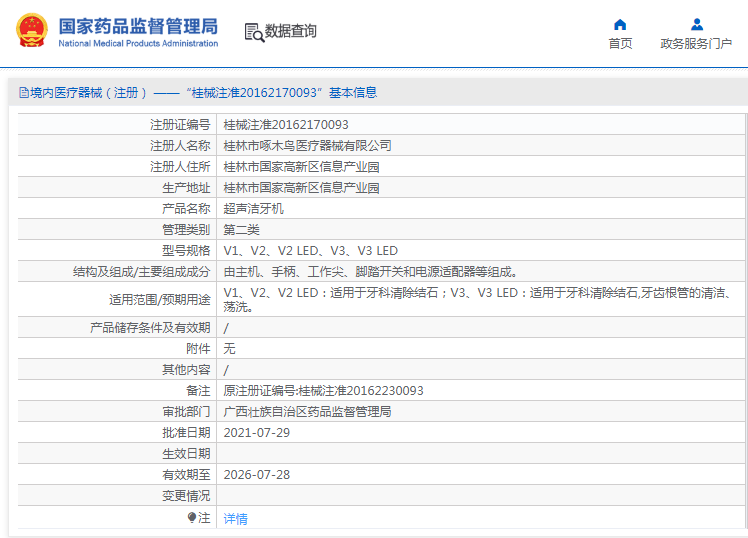The image size is (748, 538).
Task: Click the 由主机、手柄 structure description
Action: 371,272
